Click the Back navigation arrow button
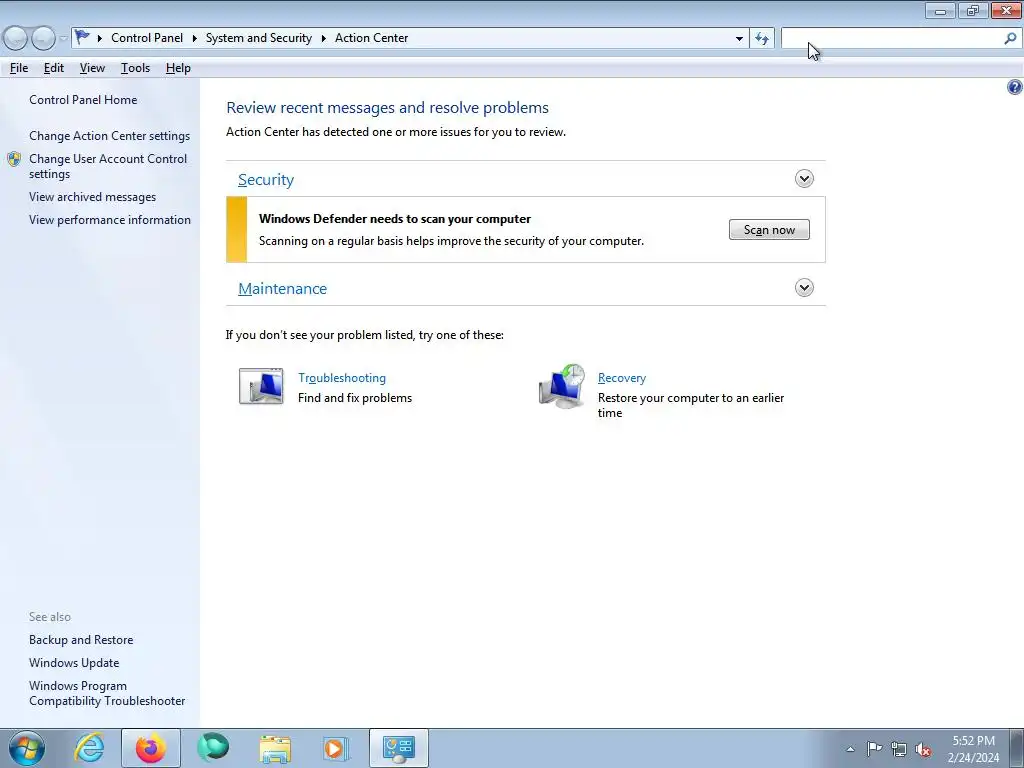 coord(15,39)
